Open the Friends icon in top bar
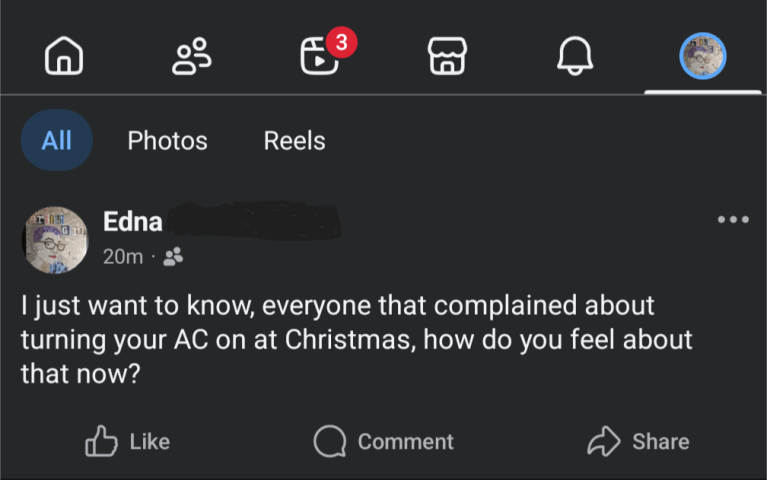This screenshot has height=480, width=767. point(192,57)
